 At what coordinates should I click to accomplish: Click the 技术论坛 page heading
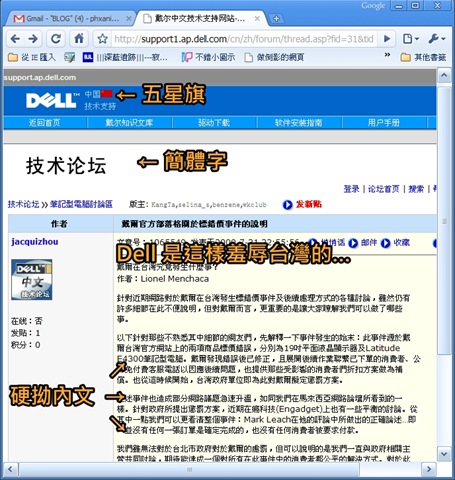tap(66, 166)
